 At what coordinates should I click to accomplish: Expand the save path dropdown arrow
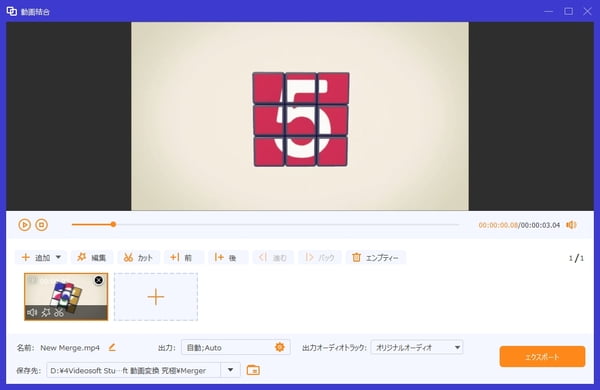click(x=230, y=370)
